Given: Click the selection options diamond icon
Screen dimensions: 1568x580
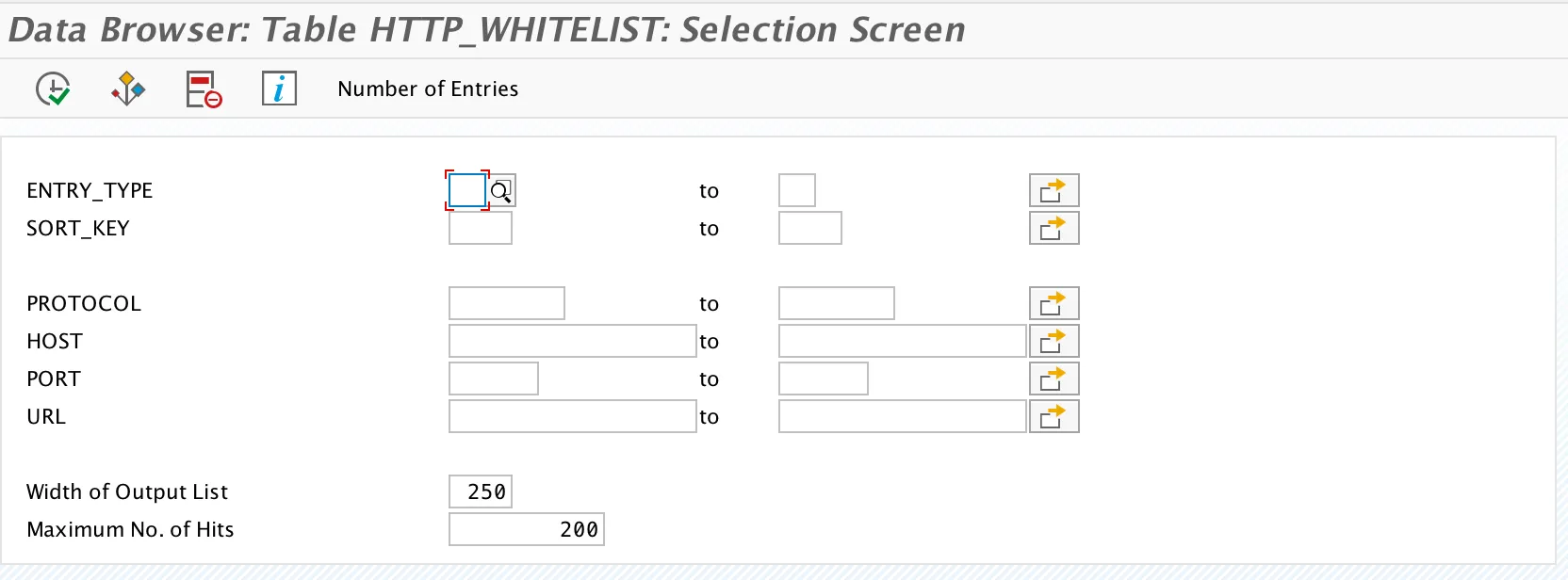Looking at the screenshot, I should (x=128, y=89).
